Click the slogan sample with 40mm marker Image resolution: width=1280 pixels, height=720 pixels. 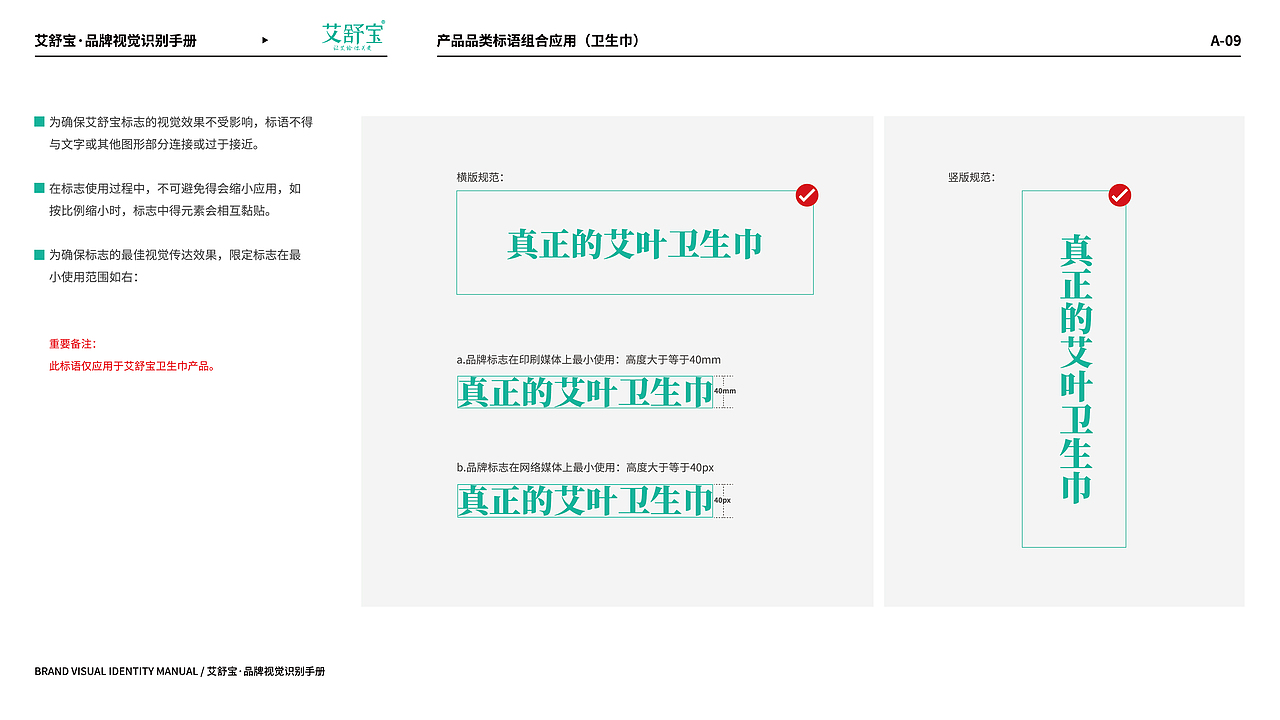point(585,392)
